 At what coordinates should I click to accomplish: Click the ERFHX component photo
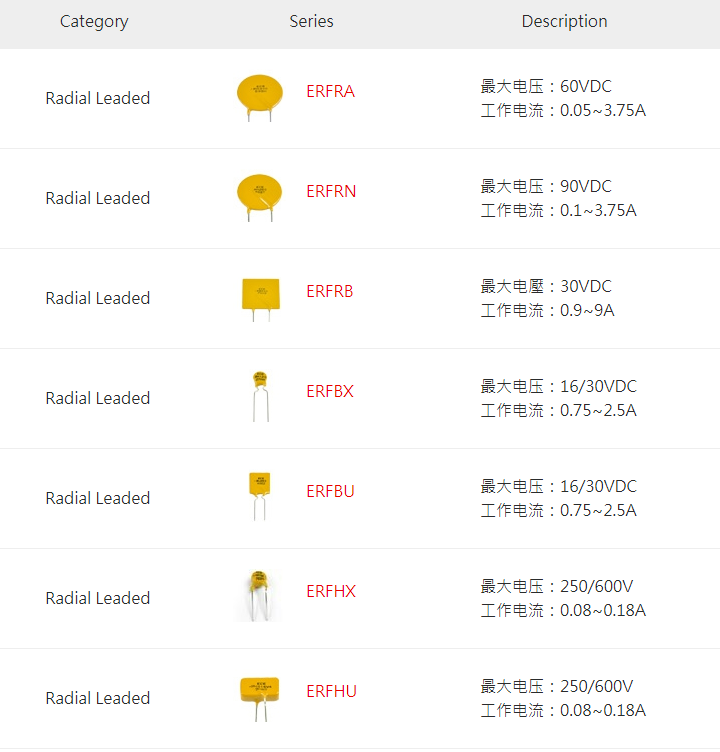coord(259,596)
